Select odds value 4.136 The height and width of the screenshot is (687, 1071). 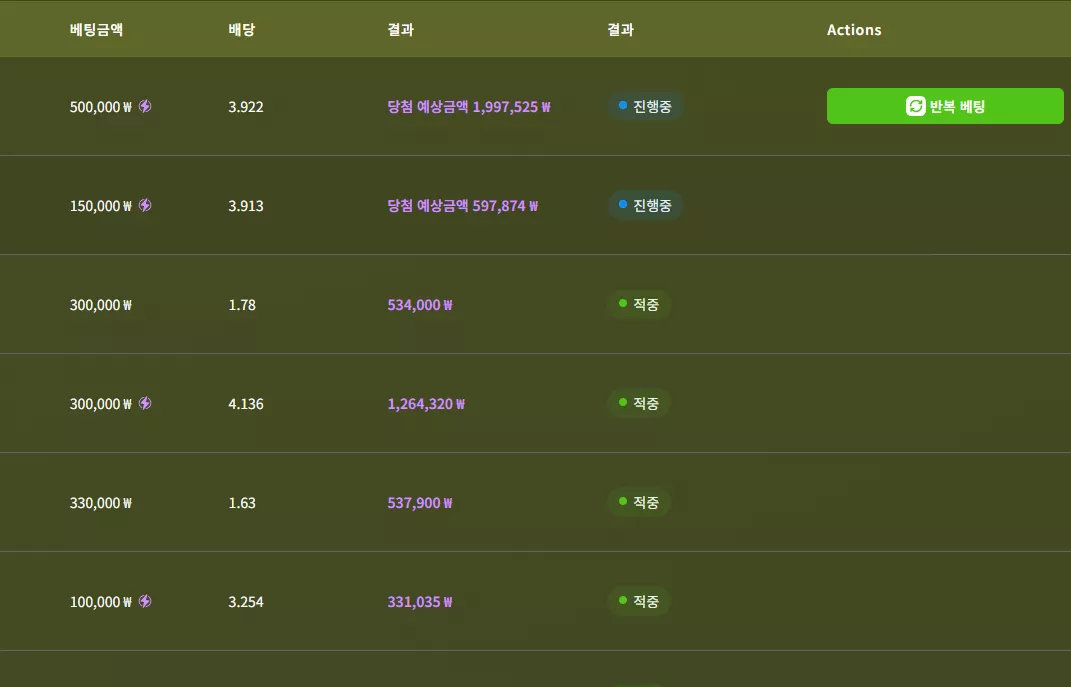246,404
